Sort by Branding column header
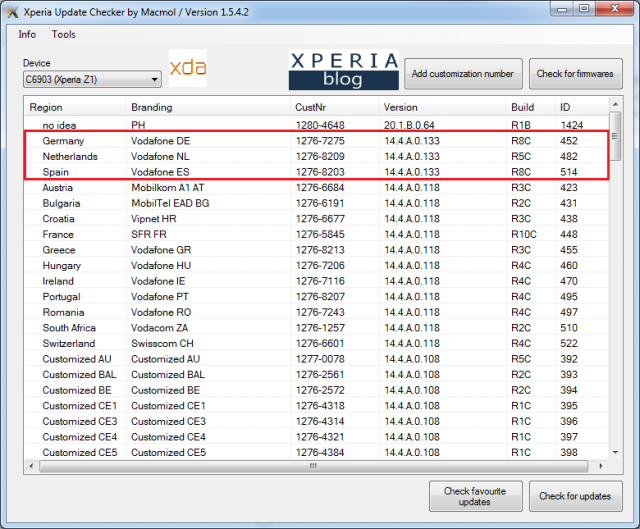The height and width of the screenshot is (529, 640). pos(208,107)
